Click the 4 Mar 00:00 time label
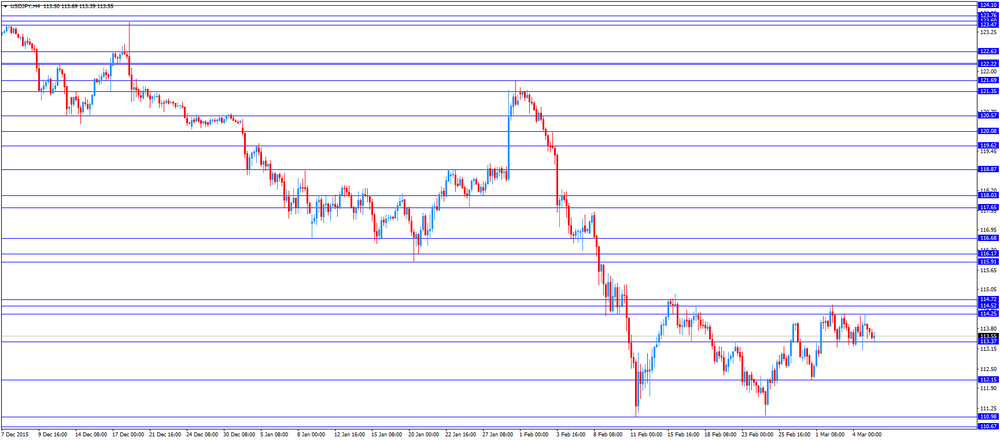 coord(867,435)
